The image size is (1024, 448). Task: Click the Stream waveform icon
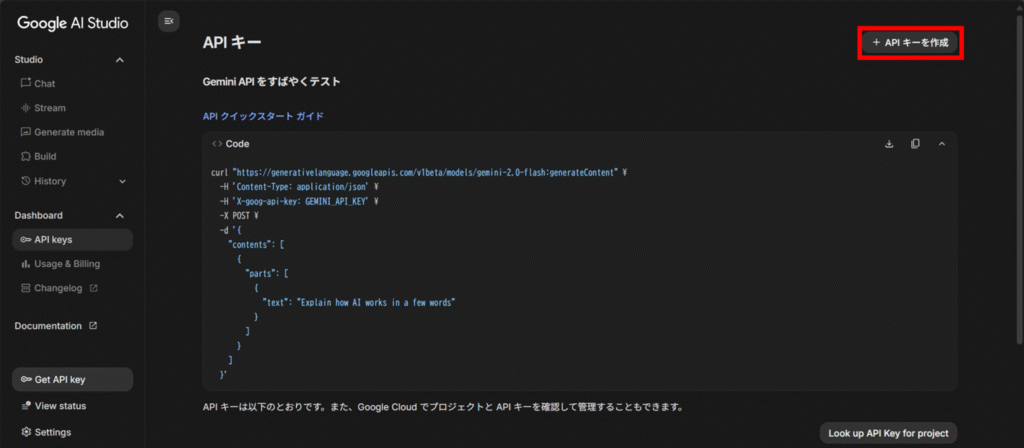click(x=26, y=108)
